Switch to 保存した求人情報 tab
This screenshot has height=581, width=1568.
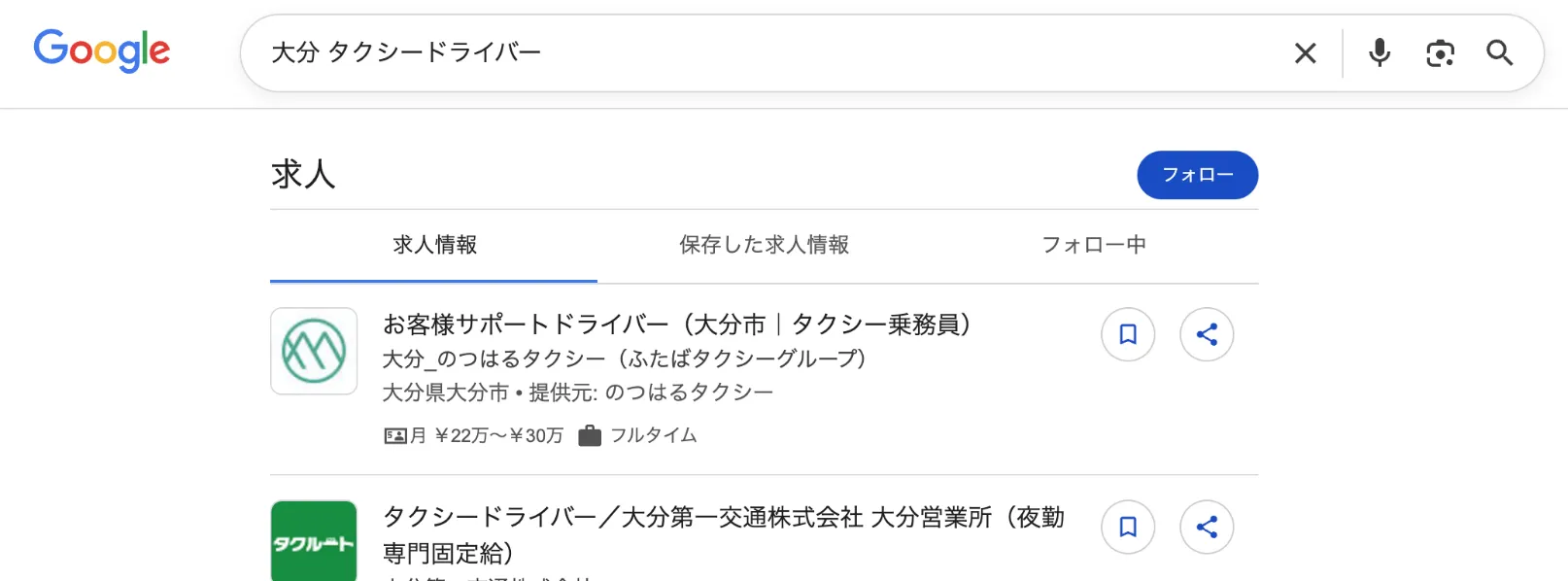coord(764,245)
